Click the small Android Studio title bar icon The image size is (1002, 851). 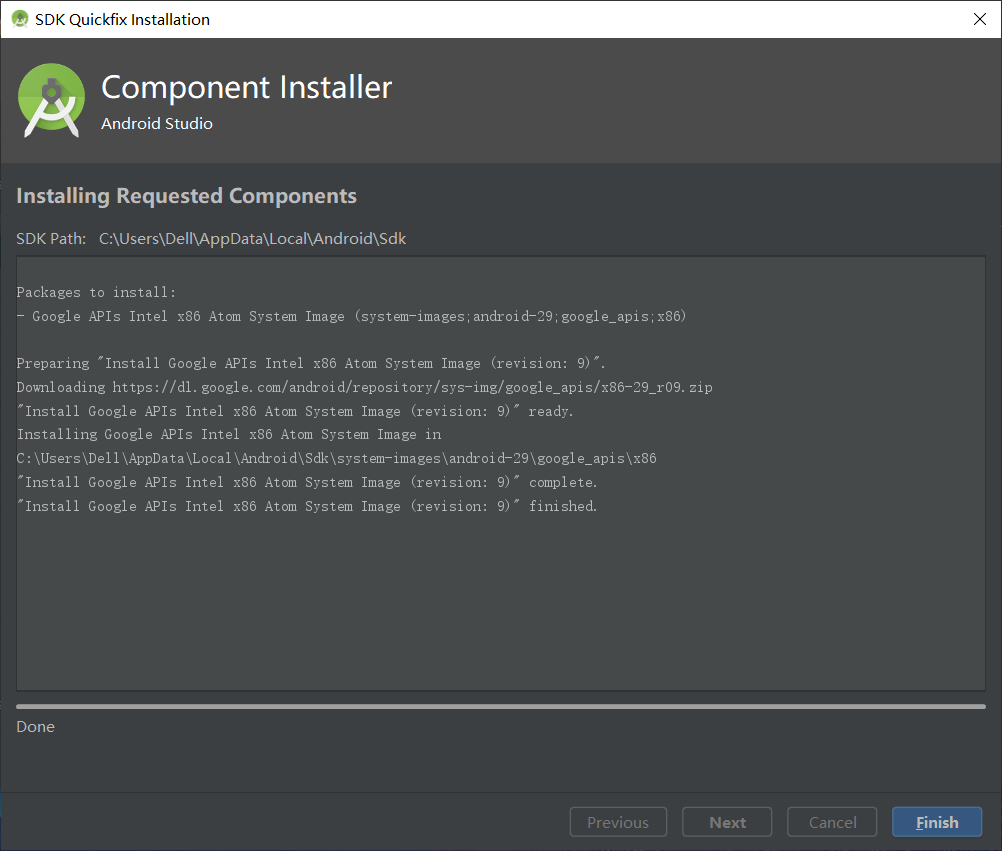(20, 19)
